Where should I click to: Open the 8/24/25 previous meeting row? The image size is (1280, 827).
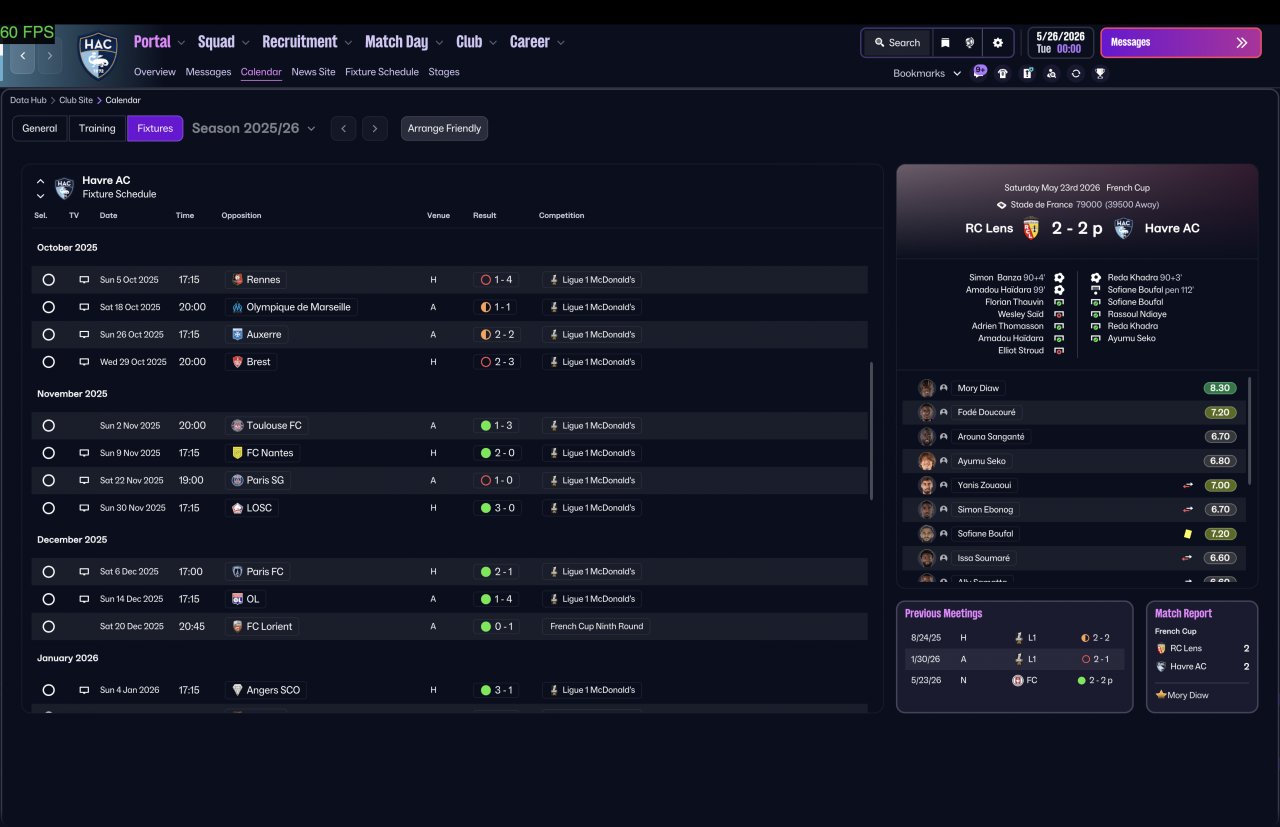[1014, 637]
